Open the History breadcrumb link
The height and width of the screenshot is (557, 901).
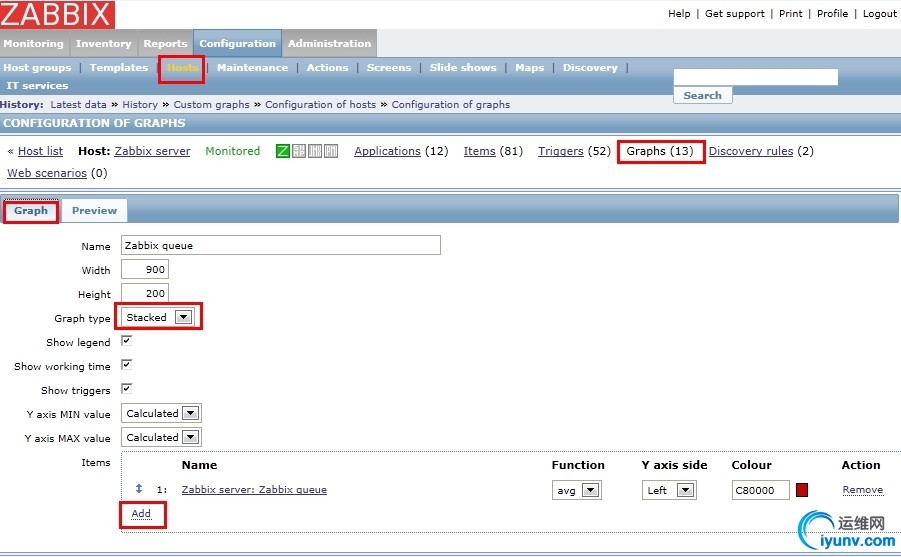tap(140, 105)
